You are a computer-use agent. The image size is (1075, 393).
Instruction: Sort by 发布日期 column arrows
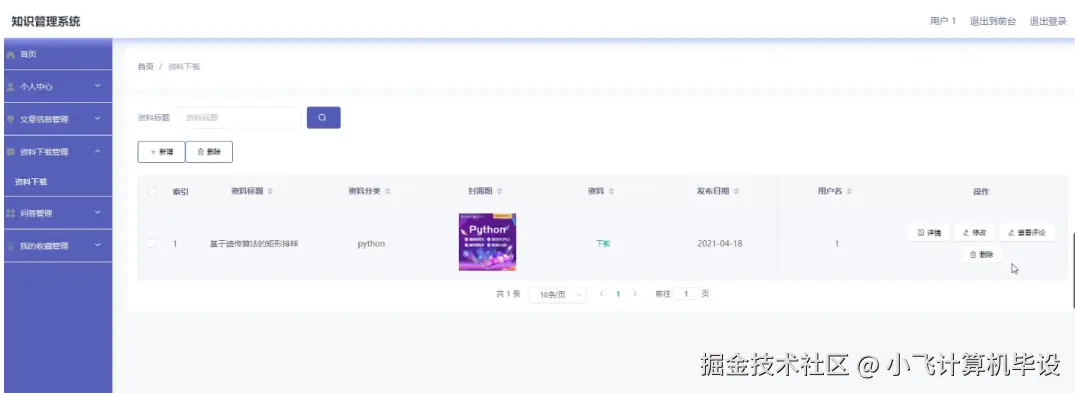[736, 191]
